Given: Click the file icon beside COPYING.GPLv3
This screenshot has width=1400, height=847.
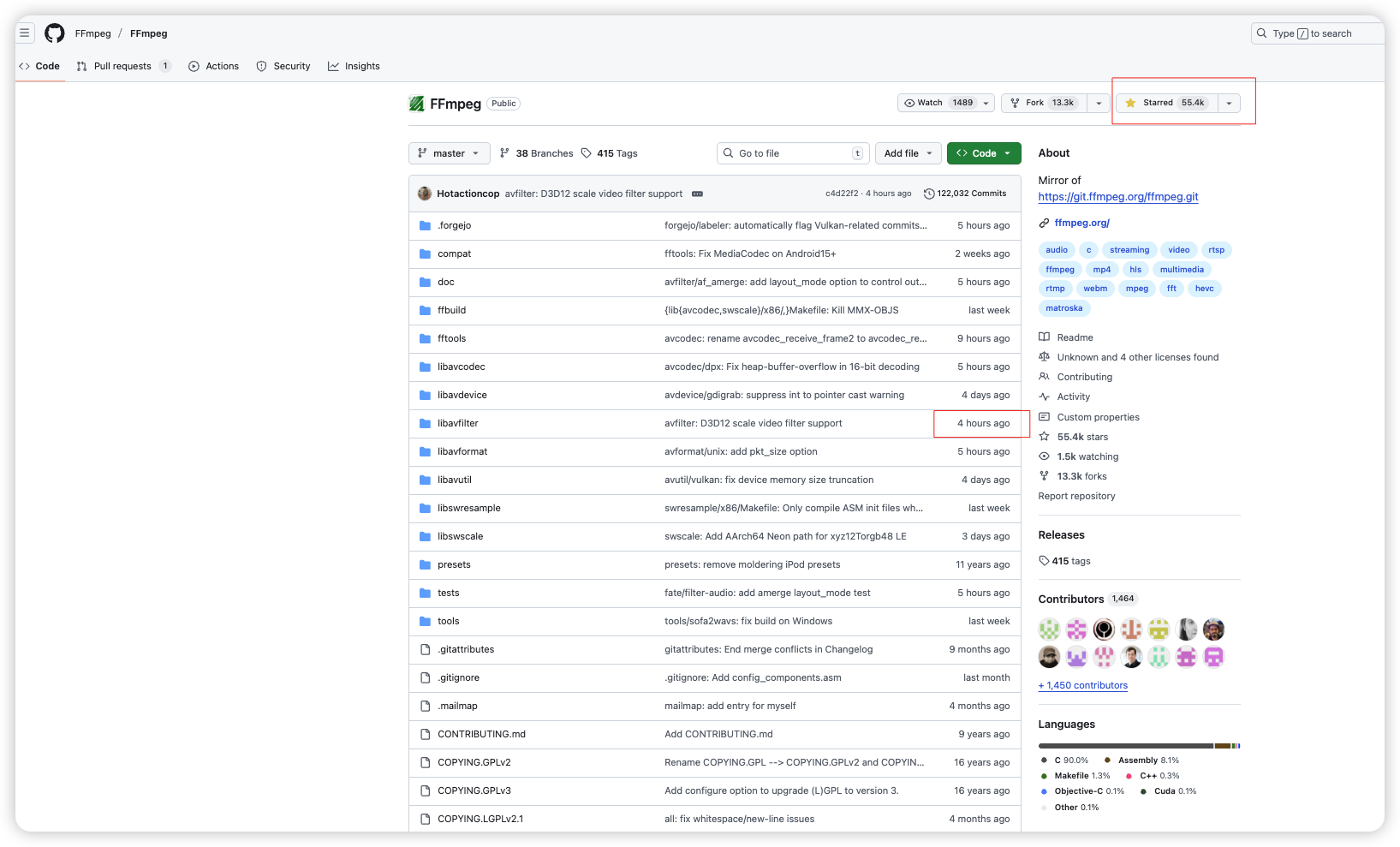Looking at the screenshot, I should coord(425,790).
